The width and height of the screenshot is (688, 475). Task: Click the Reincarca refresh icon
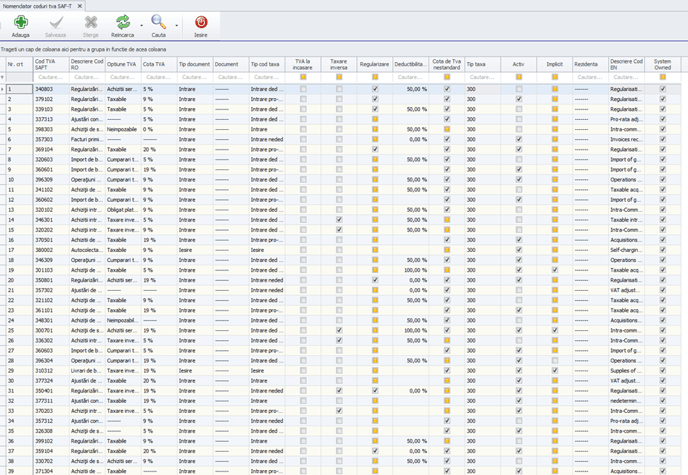click(x=122, y=21)
